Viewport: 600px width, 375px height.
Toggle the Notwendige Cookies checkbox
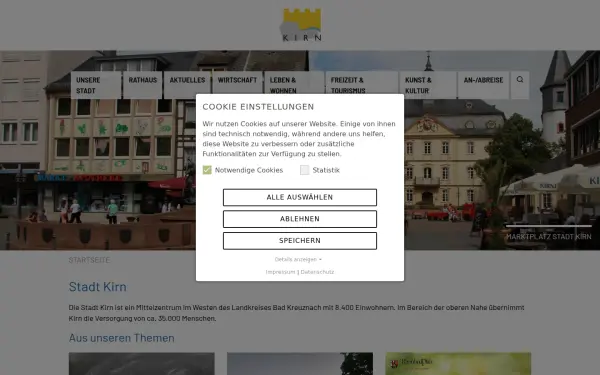pyautogui.click(x=207, y=170)
